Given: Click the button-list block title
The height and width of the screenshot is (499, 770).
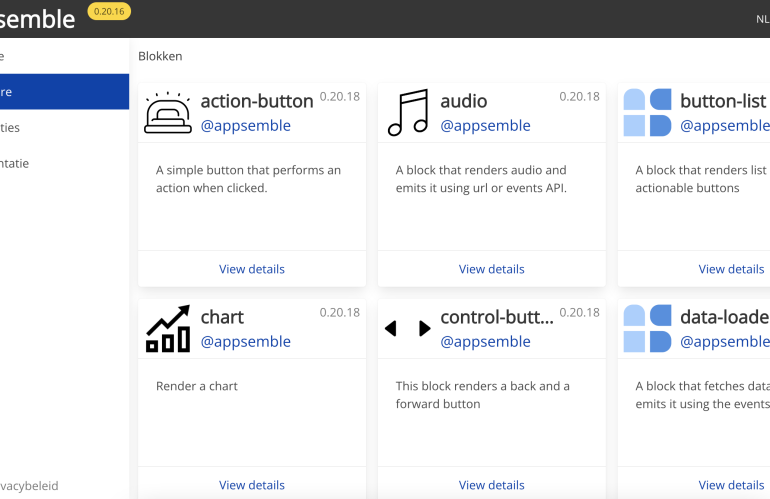Looking at the screenshot, I should tap(723, 101).
